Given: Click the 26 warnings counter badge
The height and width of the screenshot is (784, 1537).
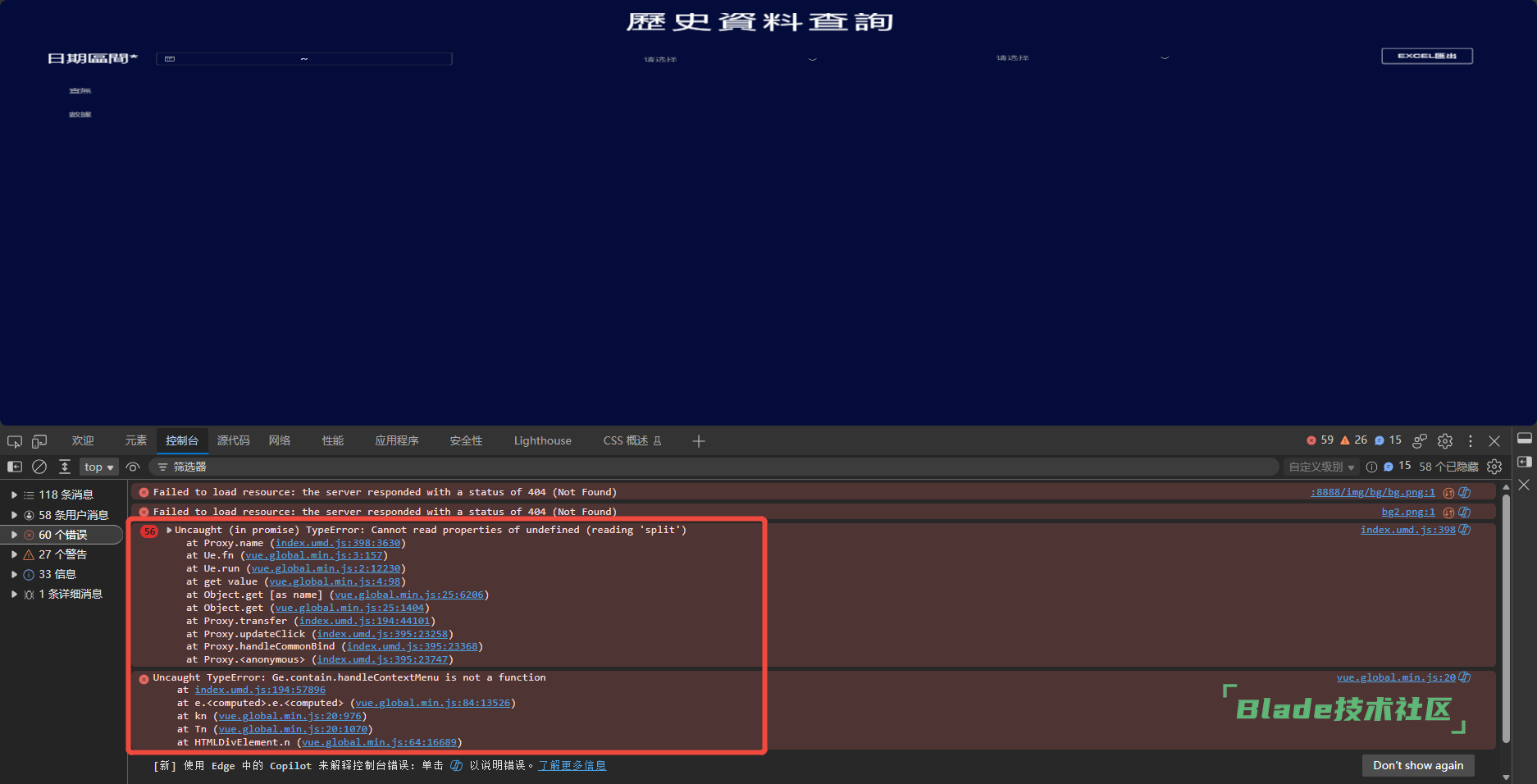Looking at the screenshot, I should [x=1354, y=440].
